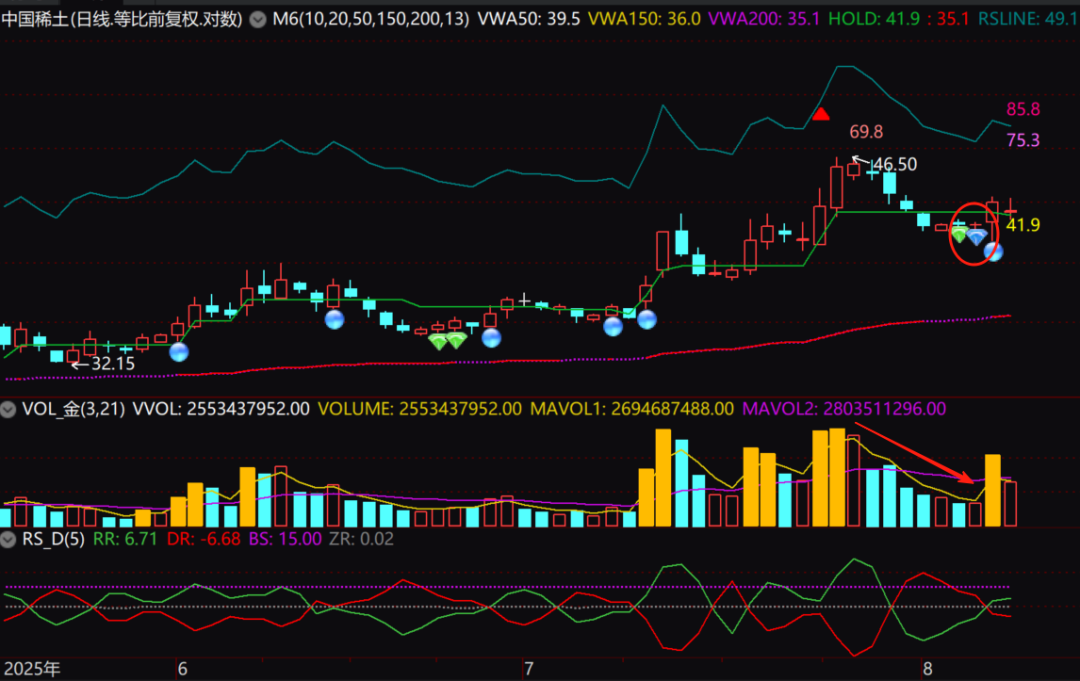
Task: Click the candlestick marked 46.50 at the high
Action: coord(854,169)
